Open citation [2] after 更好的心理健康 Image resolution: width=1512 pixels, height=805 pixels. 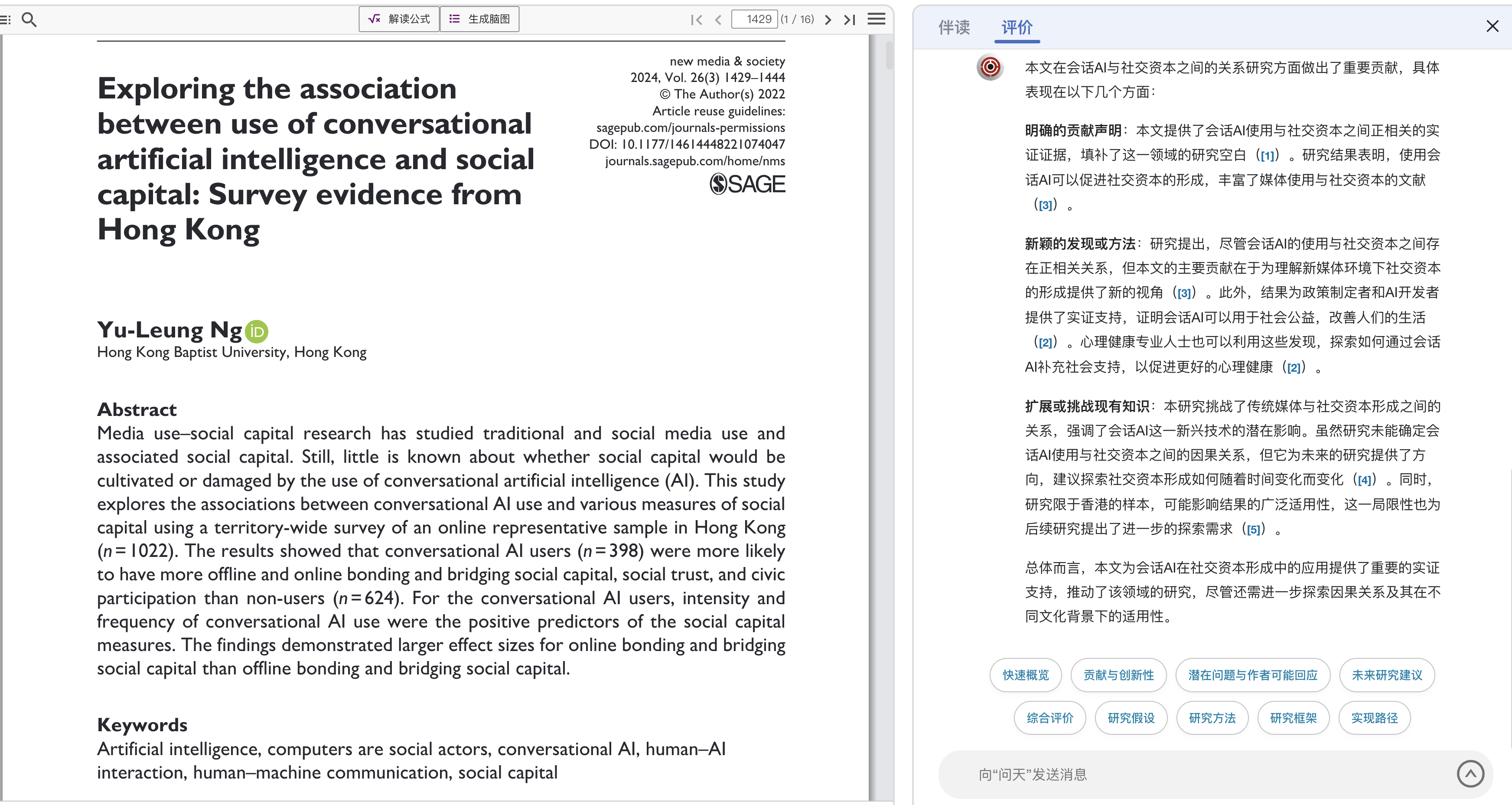(x=1294, y=367)
